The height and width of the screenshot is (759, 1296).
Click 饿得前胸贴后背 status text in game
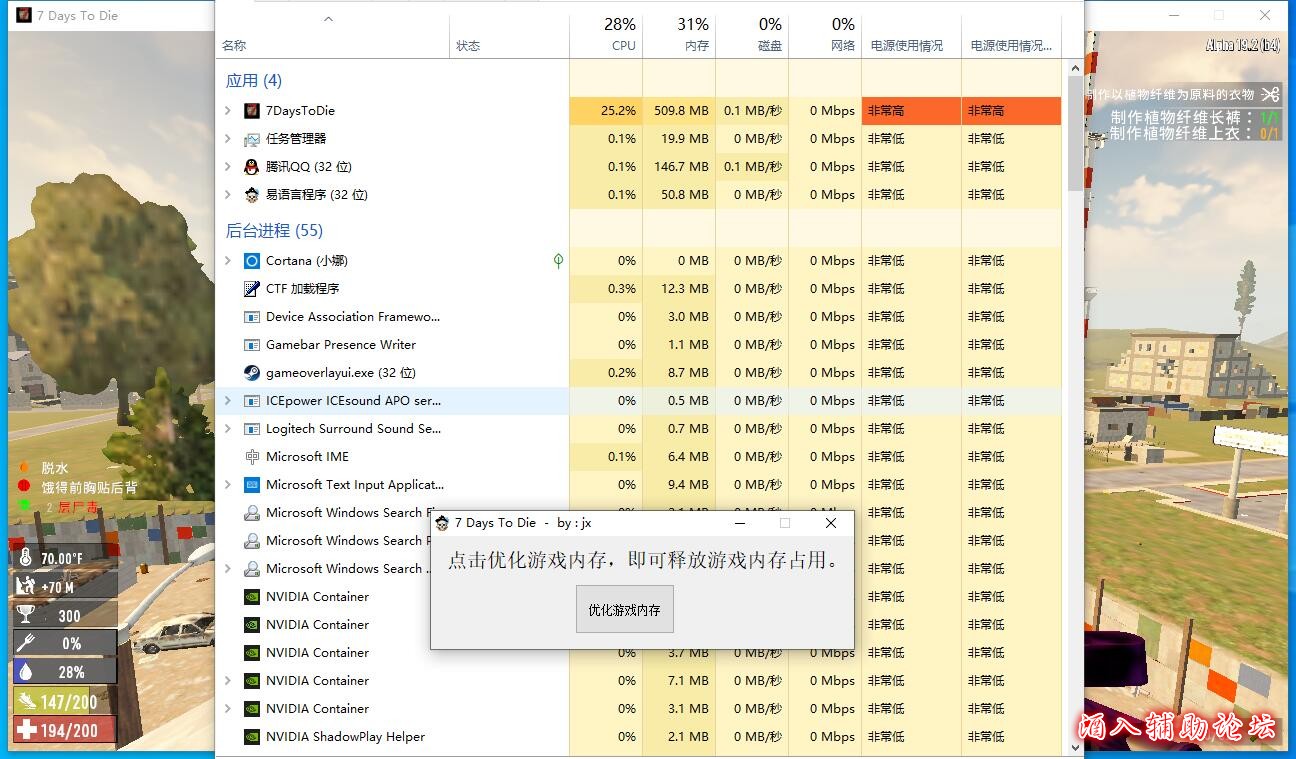pyautogui.click(x=89, y=488)
